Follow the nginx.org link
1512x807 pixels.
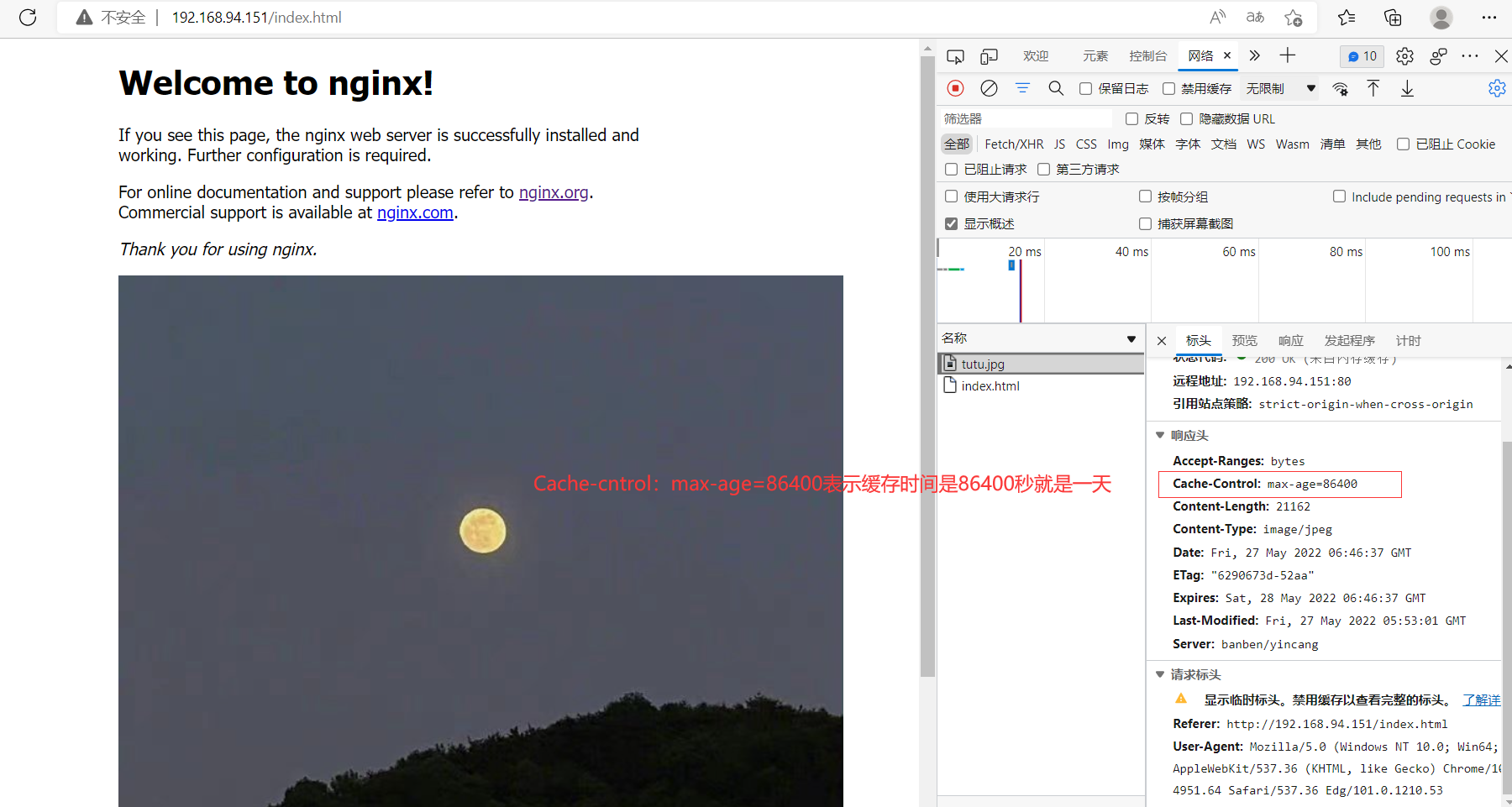[554, 192]
